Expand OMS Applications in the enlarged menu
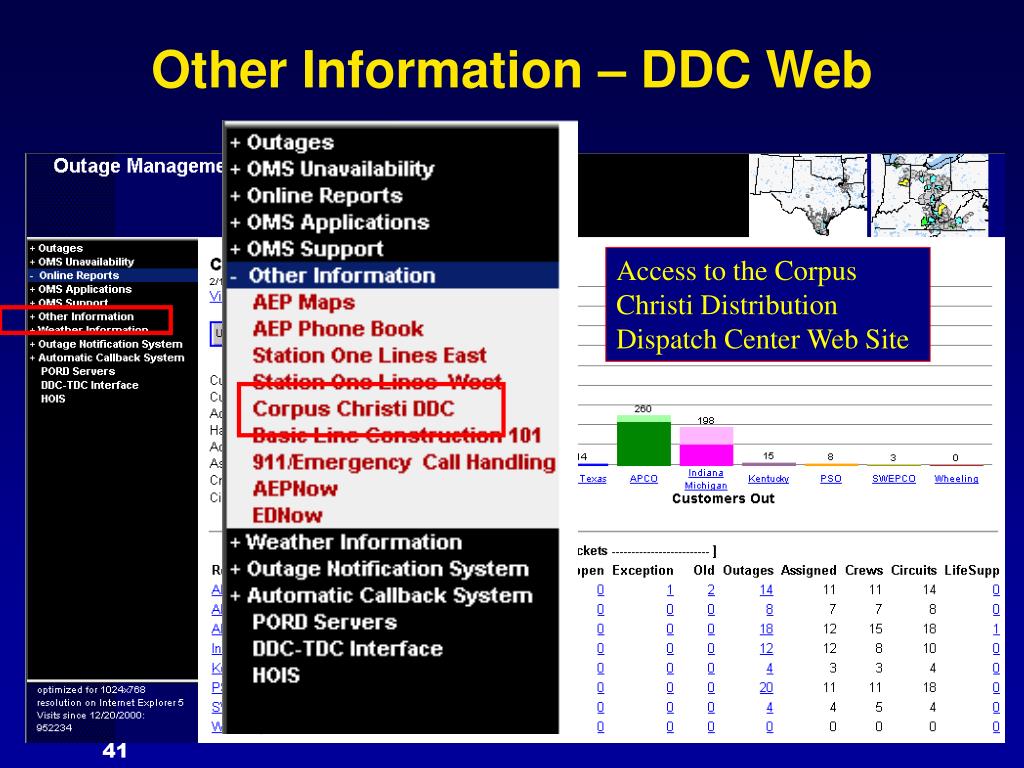1024x768 pixels. (x=329, y=223)
